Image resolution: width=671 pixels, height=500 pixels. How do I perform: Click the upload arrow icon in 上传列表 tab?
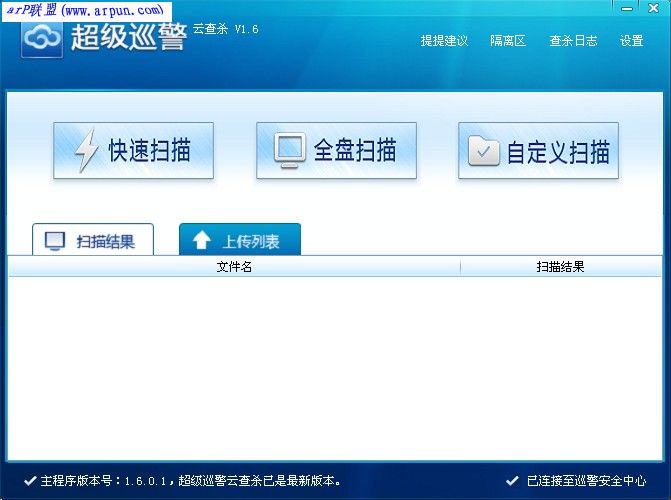[x=201, y=241]
